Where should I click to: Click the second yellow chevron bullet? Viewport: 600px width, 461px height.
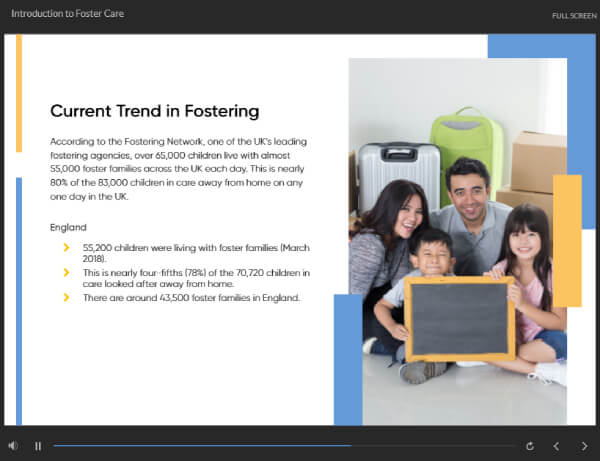click(66, 272)
